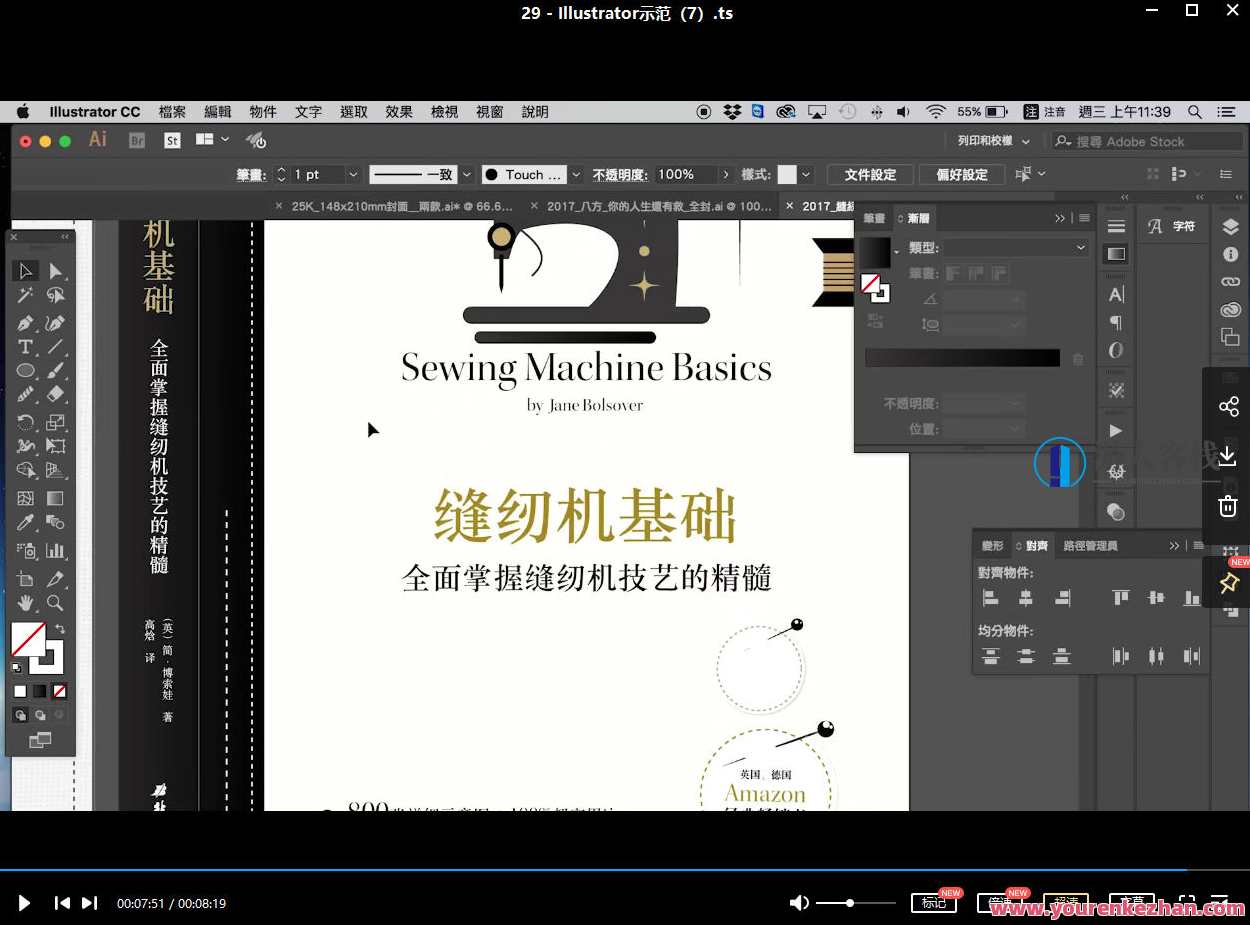Click the 文件設定 button
Viewport: 1250px width, 925px height.
click(x=870, y=174)
